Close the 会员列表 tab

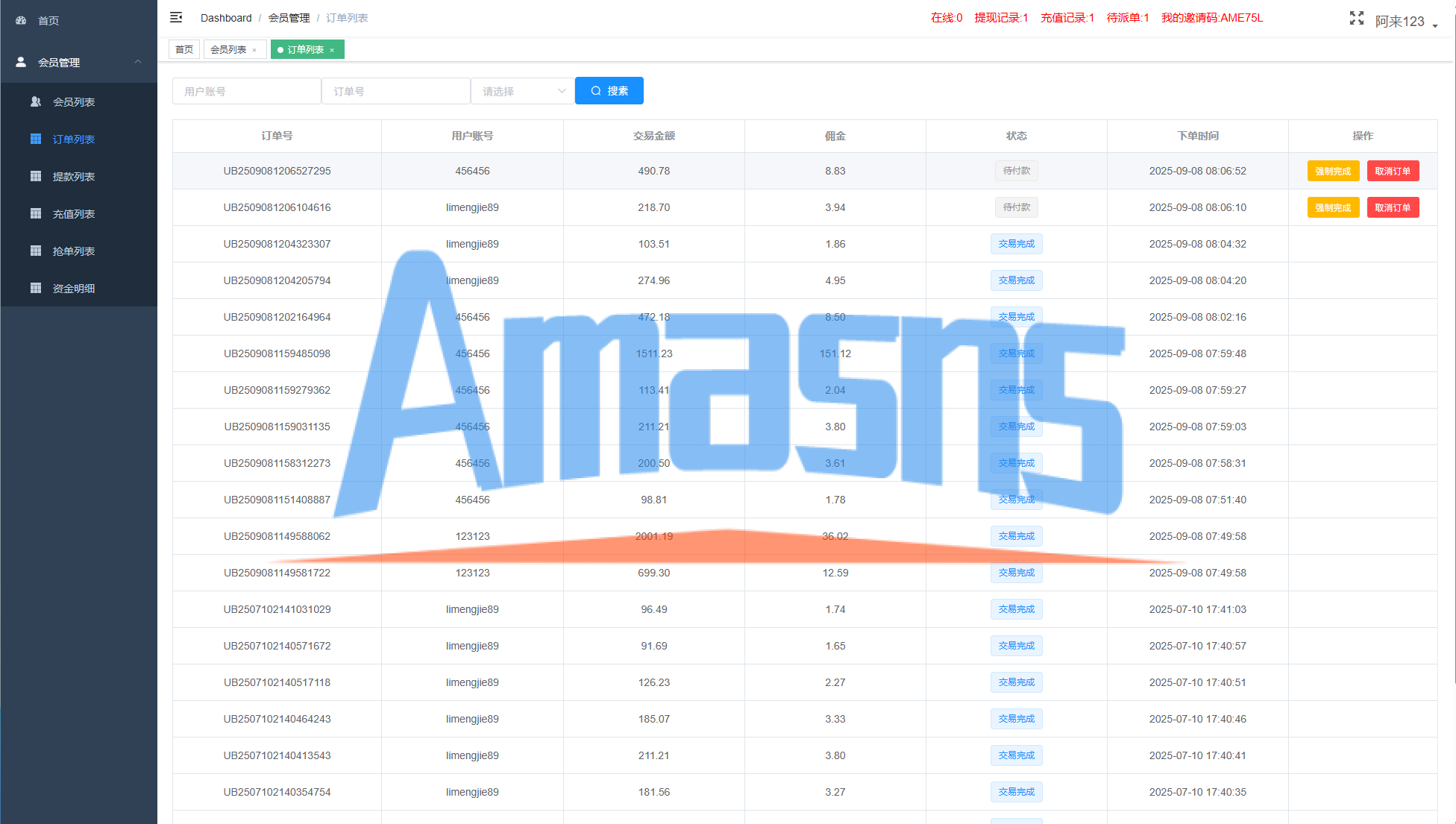click(x=254, y=50)
